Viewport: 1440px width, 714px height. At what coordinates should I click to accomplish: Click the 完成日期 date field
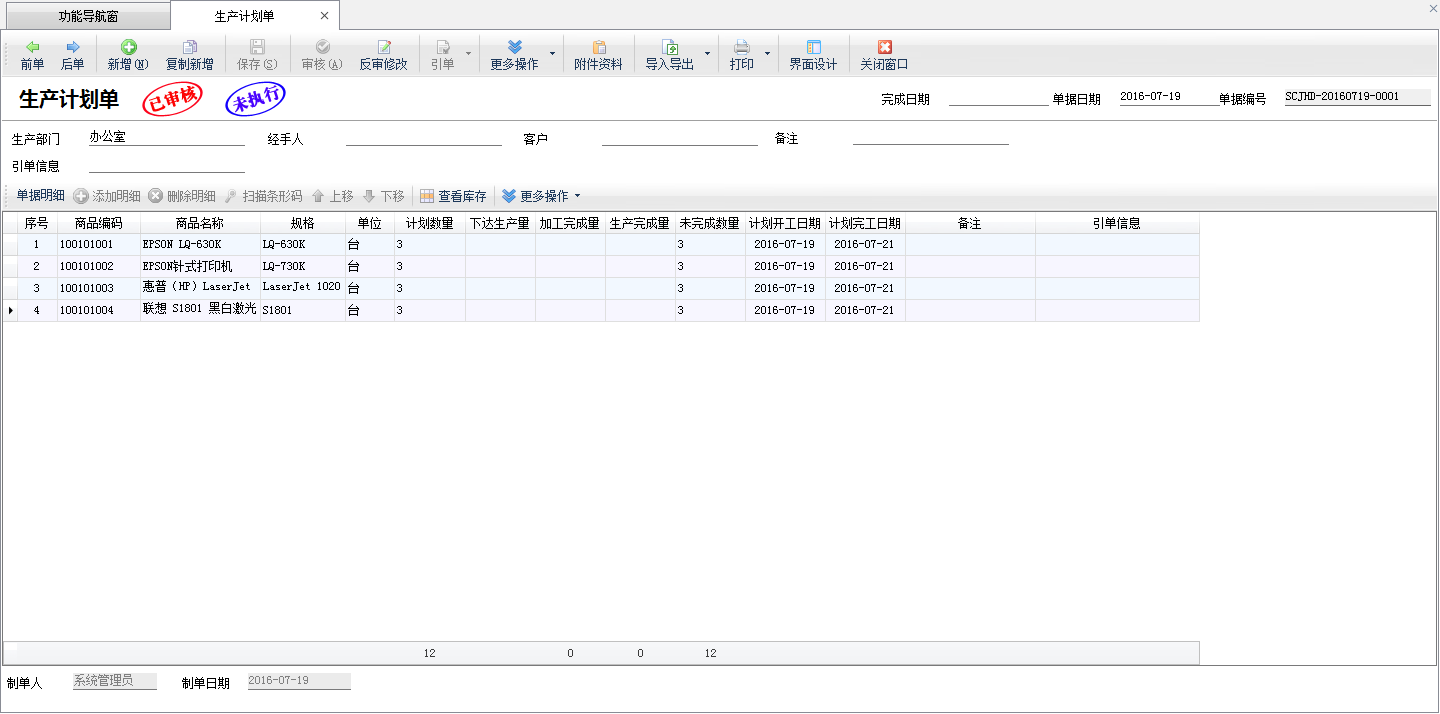[997, 98]
